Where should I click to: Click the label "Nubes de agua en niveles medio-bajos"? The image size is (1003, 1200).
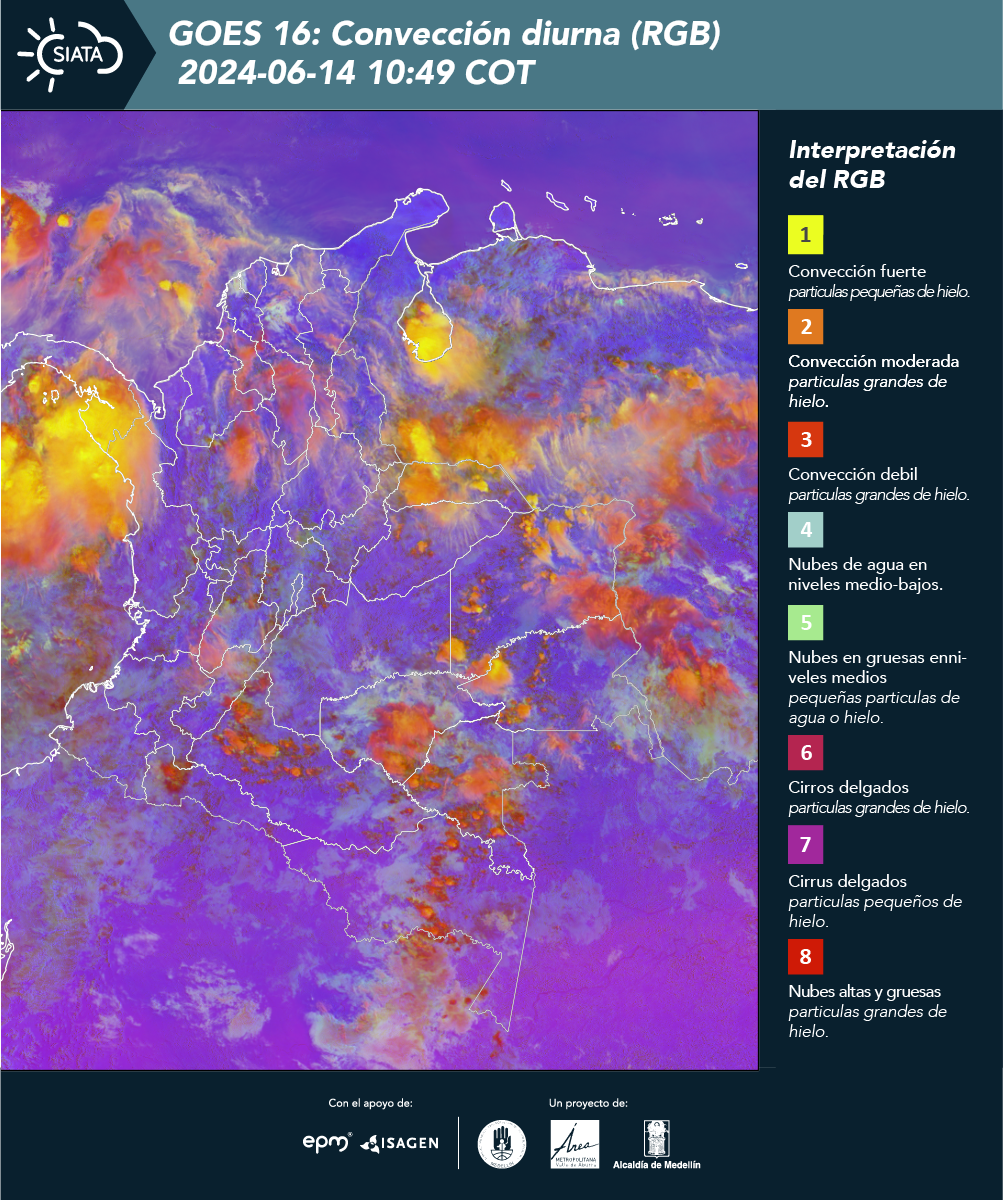pyautogui.click(x=866, y=575)
